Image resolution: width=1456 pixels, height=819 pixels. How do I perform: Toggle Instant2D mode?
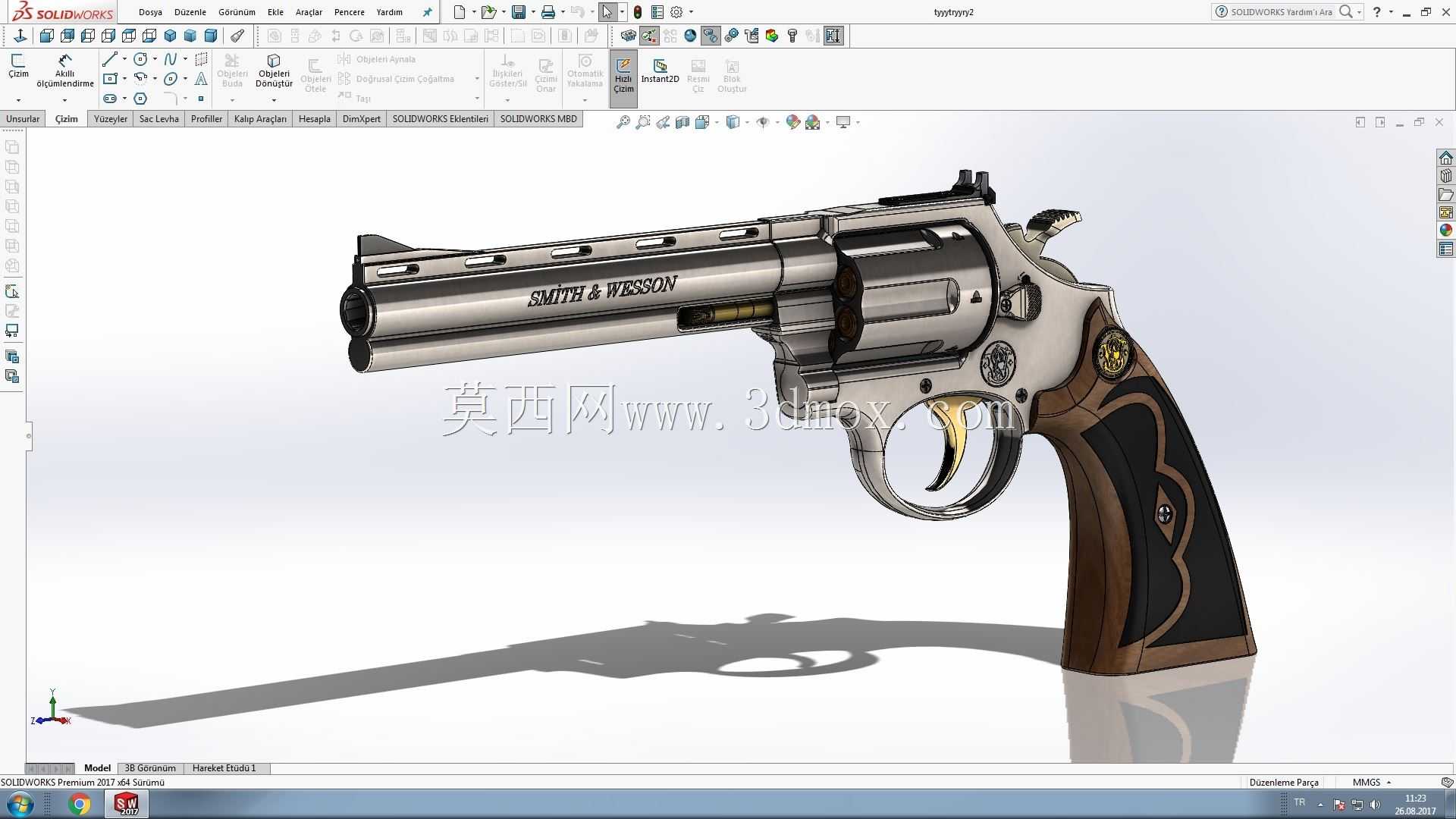(660, 71)
